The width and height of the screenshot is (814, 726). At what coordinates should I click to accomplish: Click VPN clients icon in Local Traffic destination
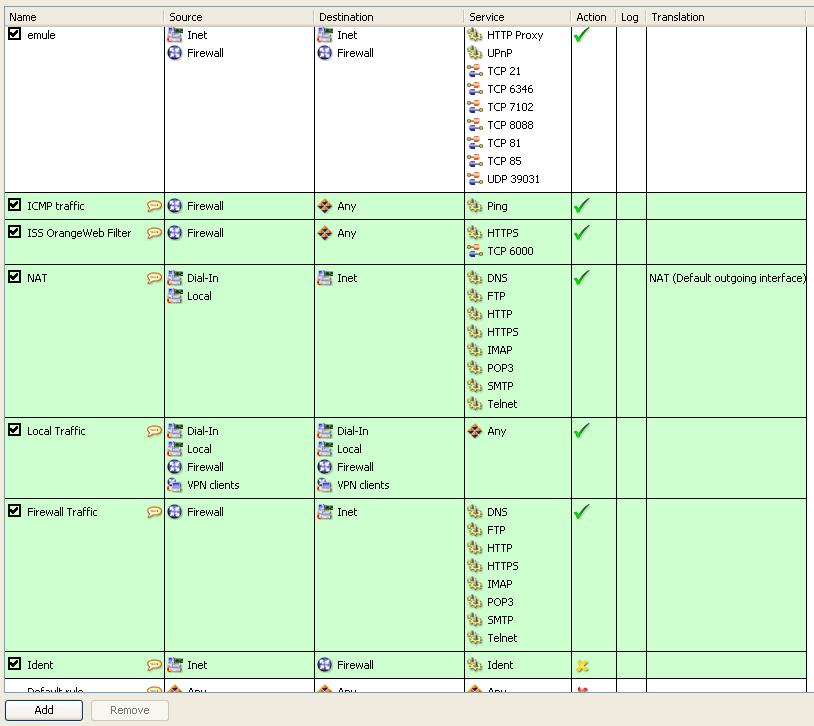click(x=324, y=485)
